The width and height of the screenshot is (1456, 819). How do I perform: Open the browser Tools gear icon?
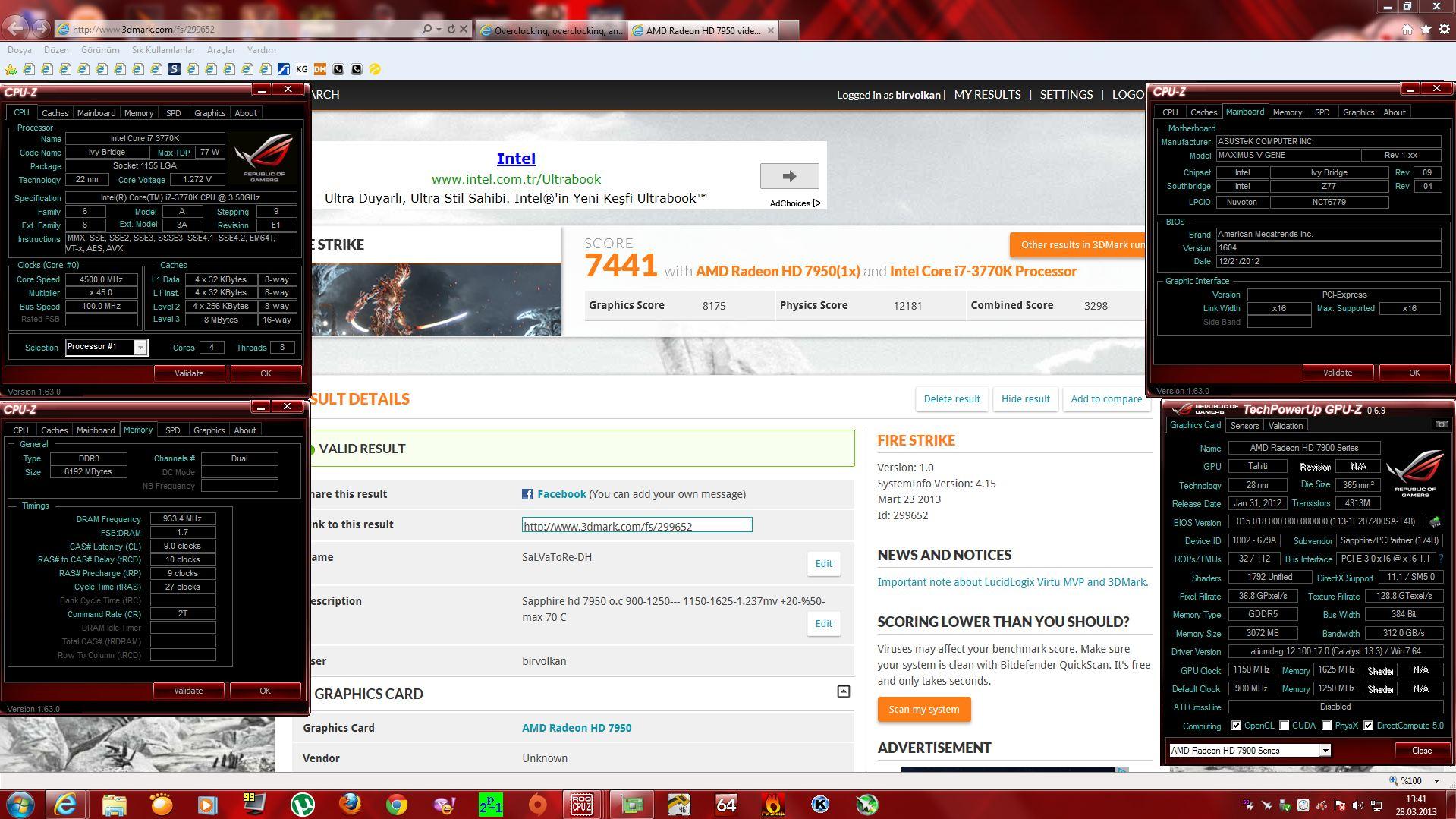tap(1444, 29)
